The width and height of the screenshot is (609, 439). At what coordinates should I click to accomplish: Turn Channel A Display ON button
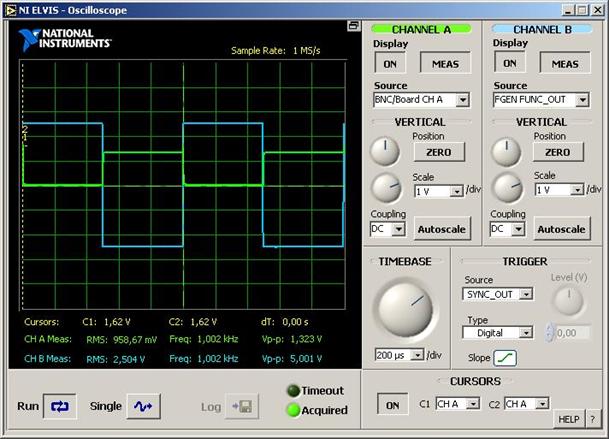tap(390, 64)
